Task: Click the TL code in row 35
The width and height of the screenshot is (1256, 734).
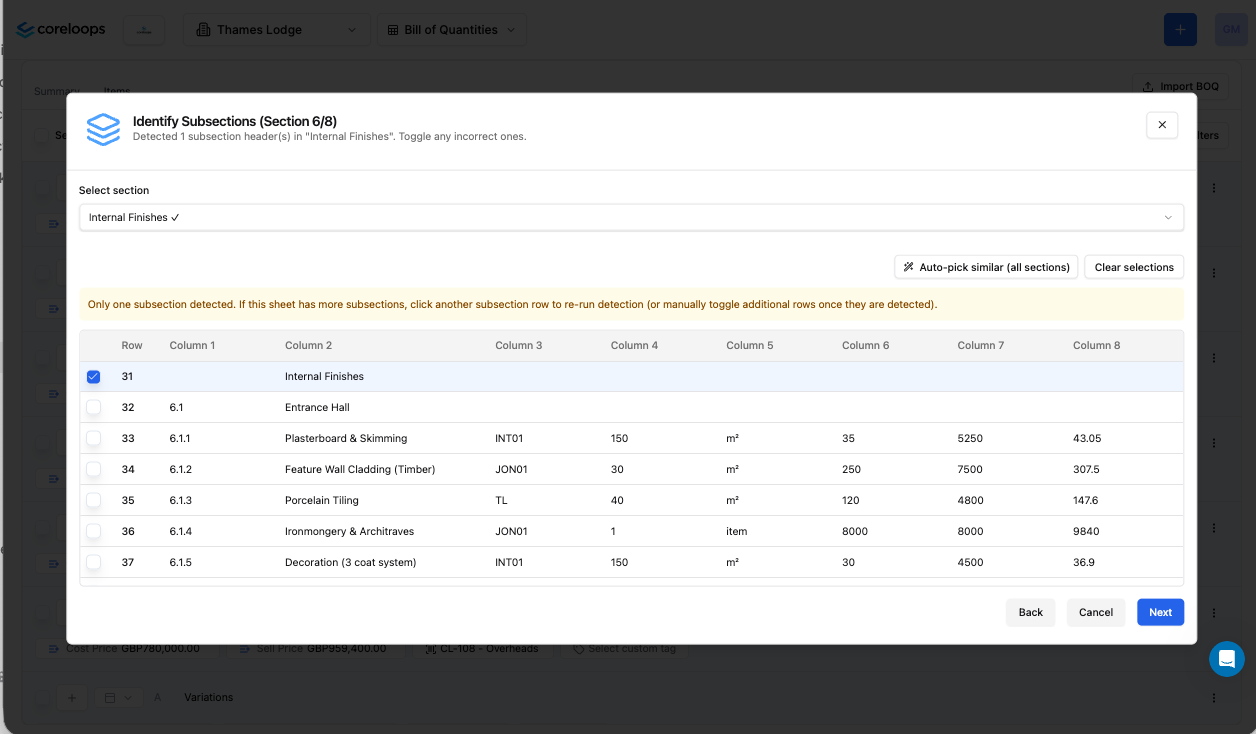Action: pos(502,501)
